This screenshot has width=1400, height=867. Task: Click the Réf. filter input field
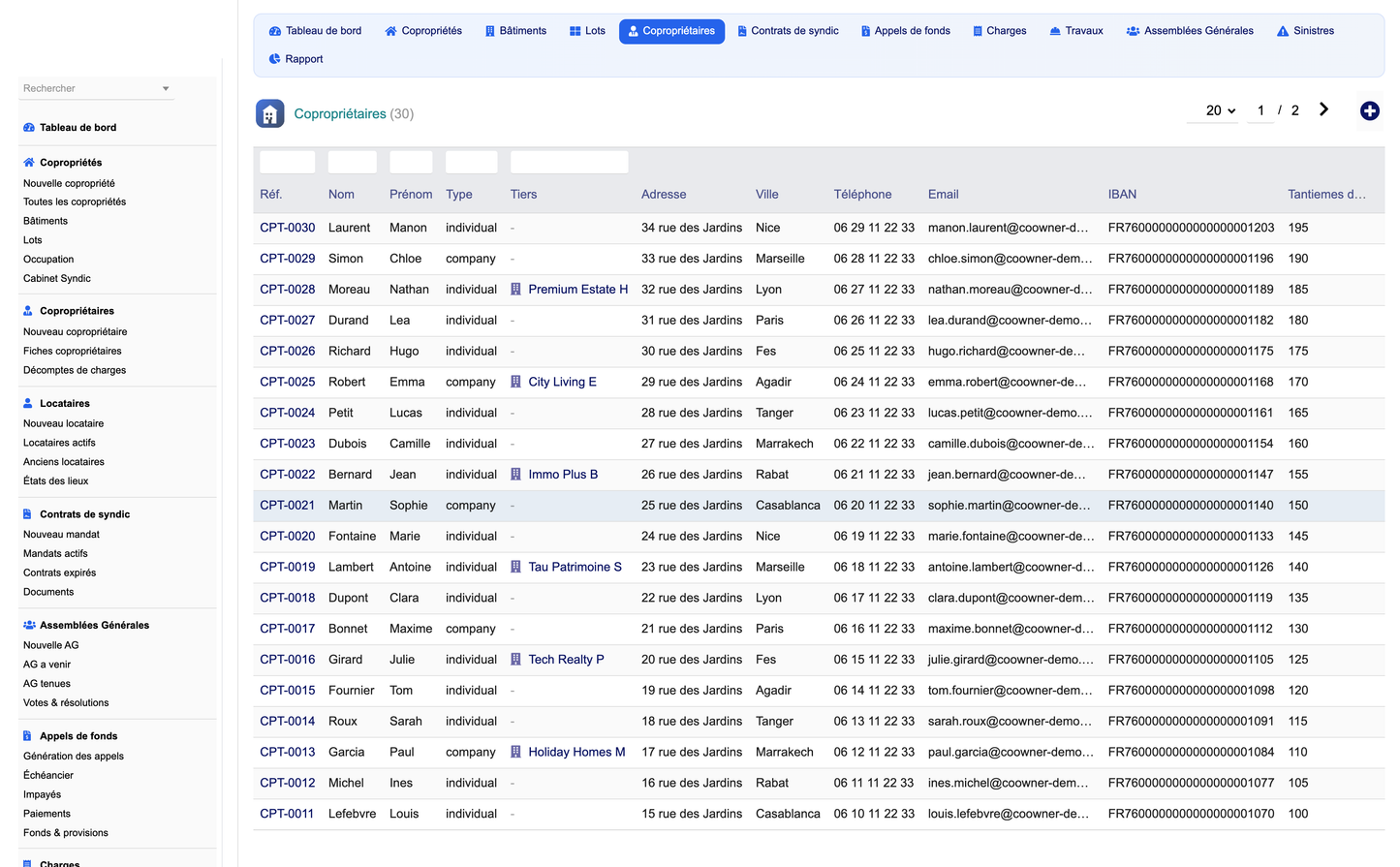(287, 162)
